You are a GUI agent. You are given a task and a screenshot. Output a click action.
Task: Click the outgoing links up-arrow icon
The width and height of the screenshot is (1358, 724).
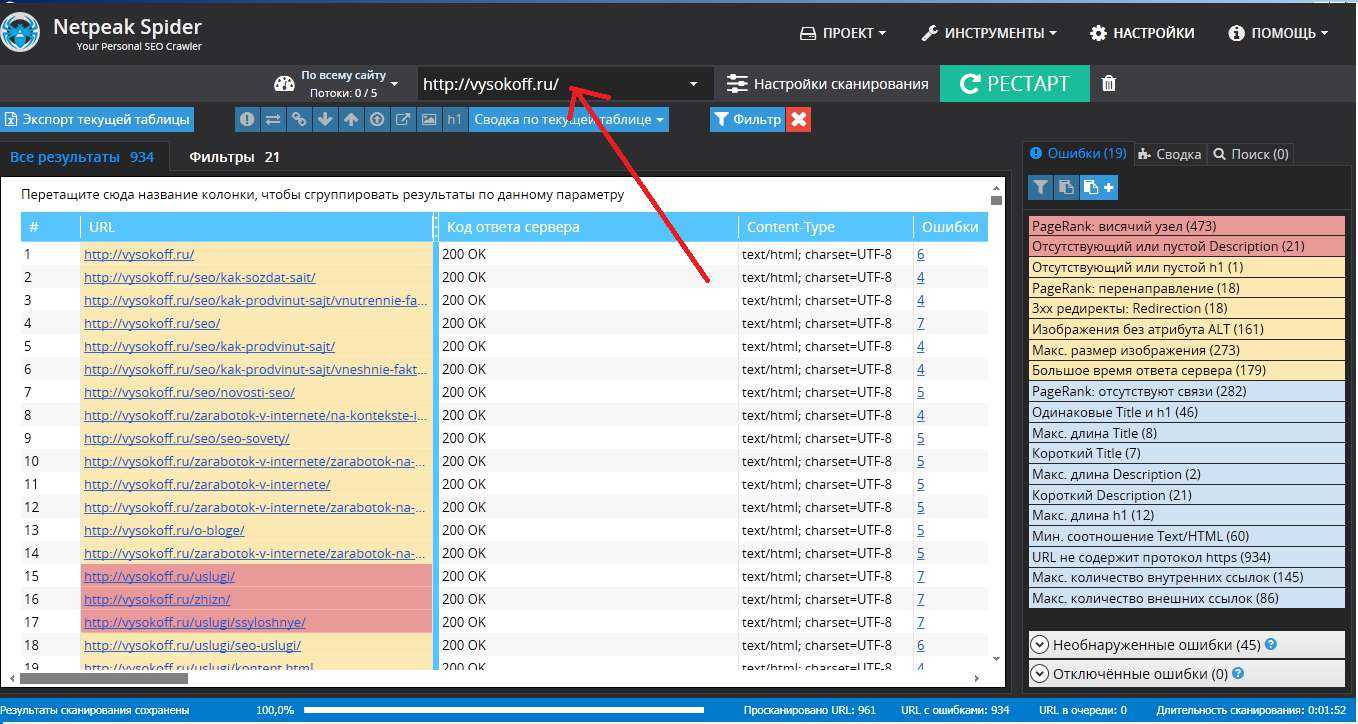tap(351, 120)
